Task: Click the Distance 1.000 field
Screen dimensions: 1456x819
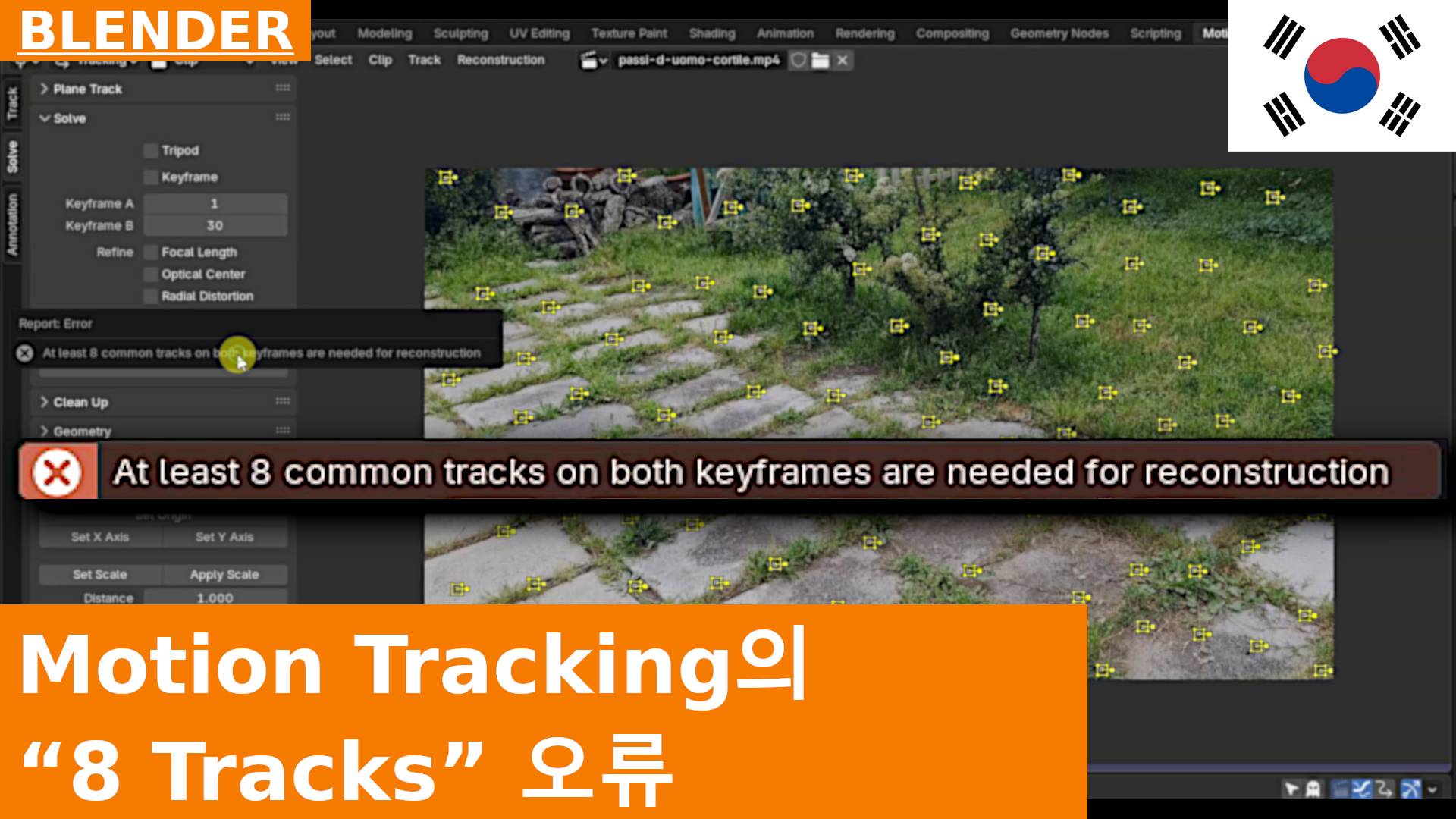Action: (x=215, y=598)
